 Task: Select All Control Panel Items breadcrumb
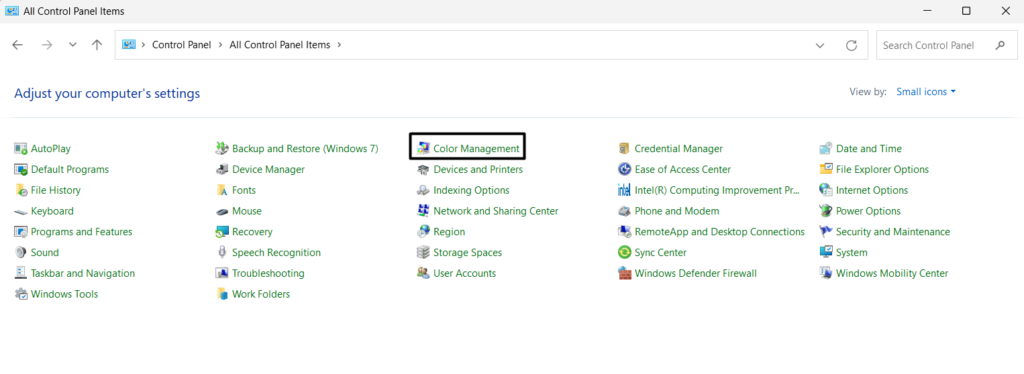[280, 45]
